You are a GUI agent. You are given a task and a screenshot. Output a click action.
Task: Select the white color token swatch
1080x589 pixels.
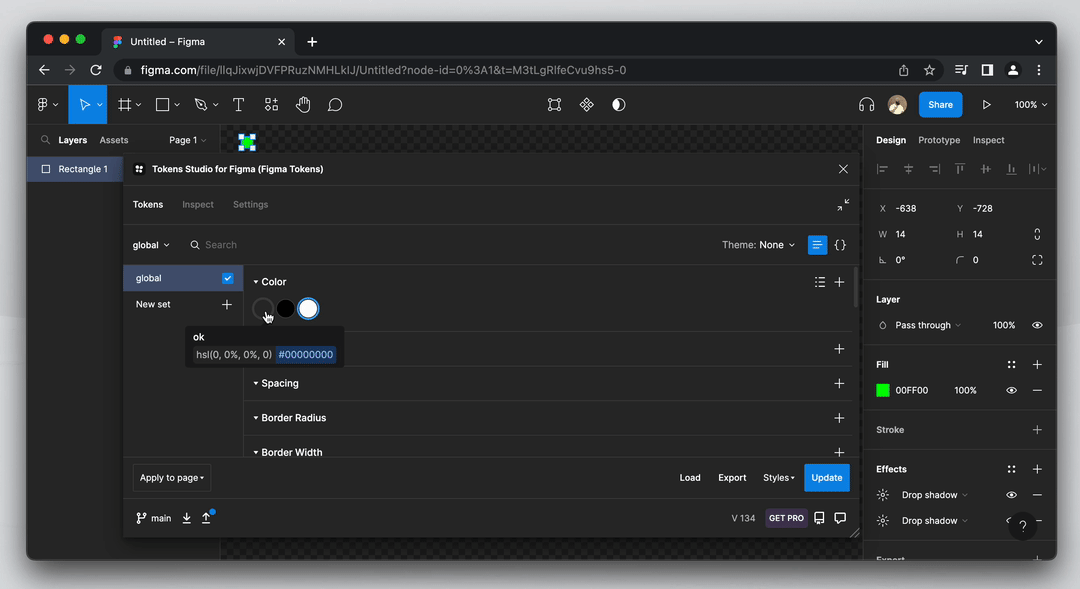(x=308, y=308)
